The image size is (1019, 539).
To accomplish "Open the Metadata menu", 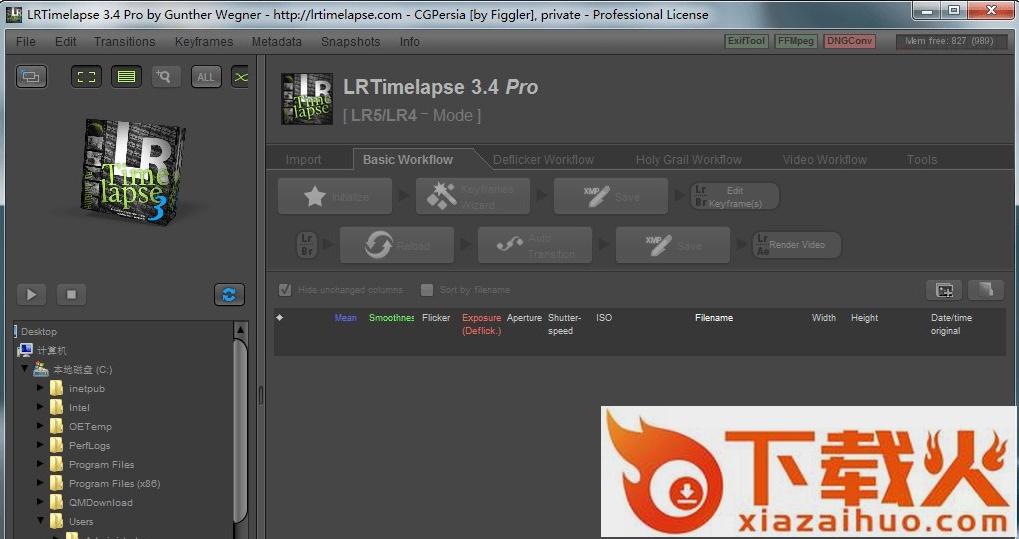I will (x=276, y=42).
